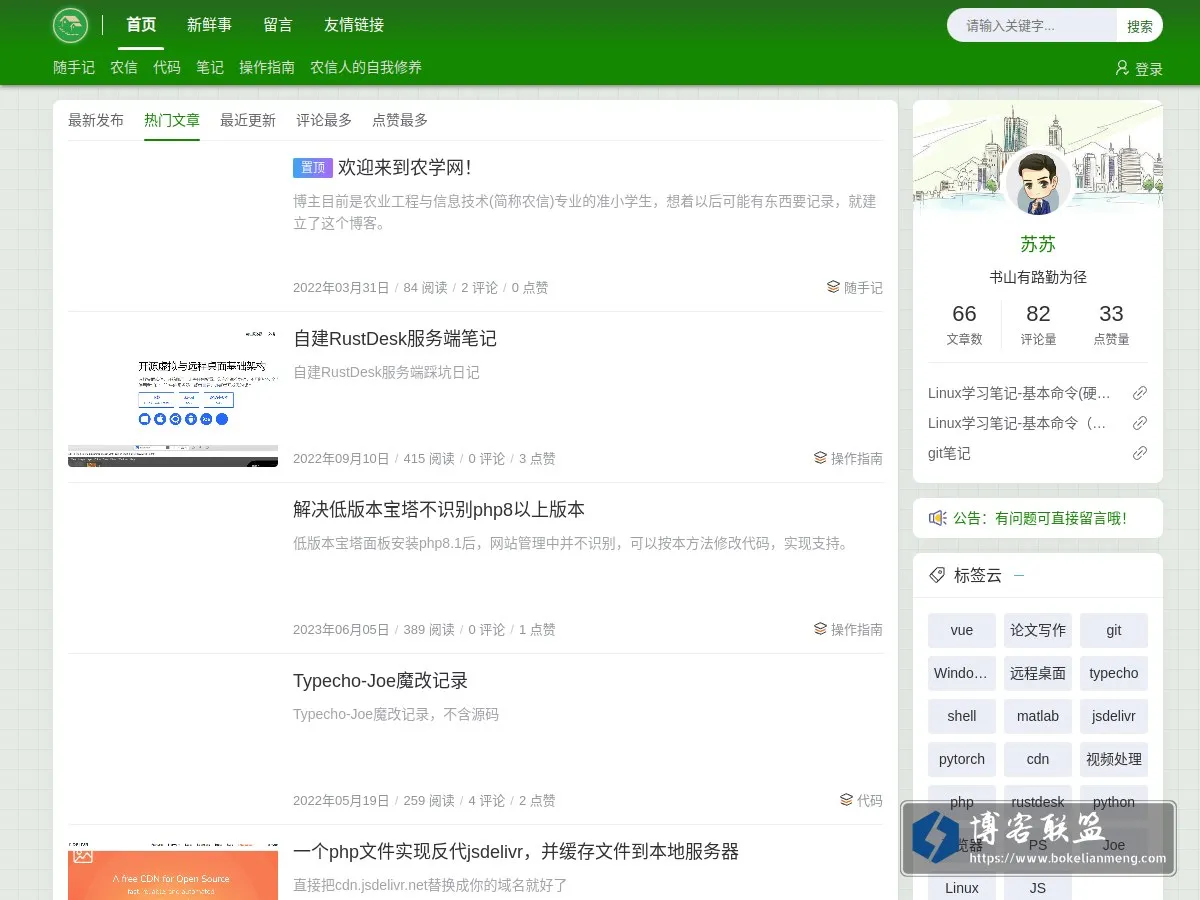Click link icon beside git笔记
Image resolution: width=1200 pixels, height=900 pixels.
click(x=1140, y=453)
